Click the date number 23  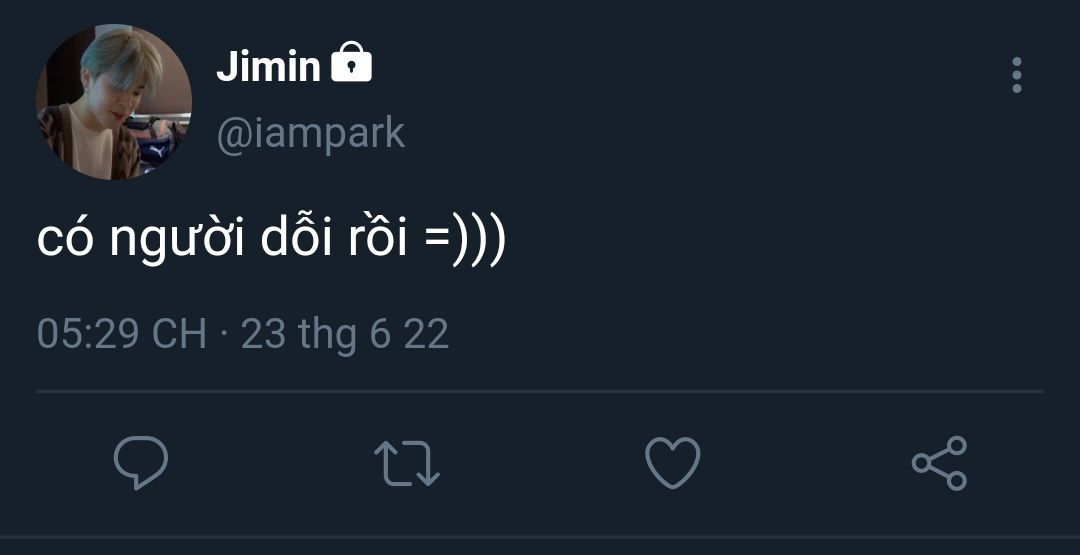263,334
